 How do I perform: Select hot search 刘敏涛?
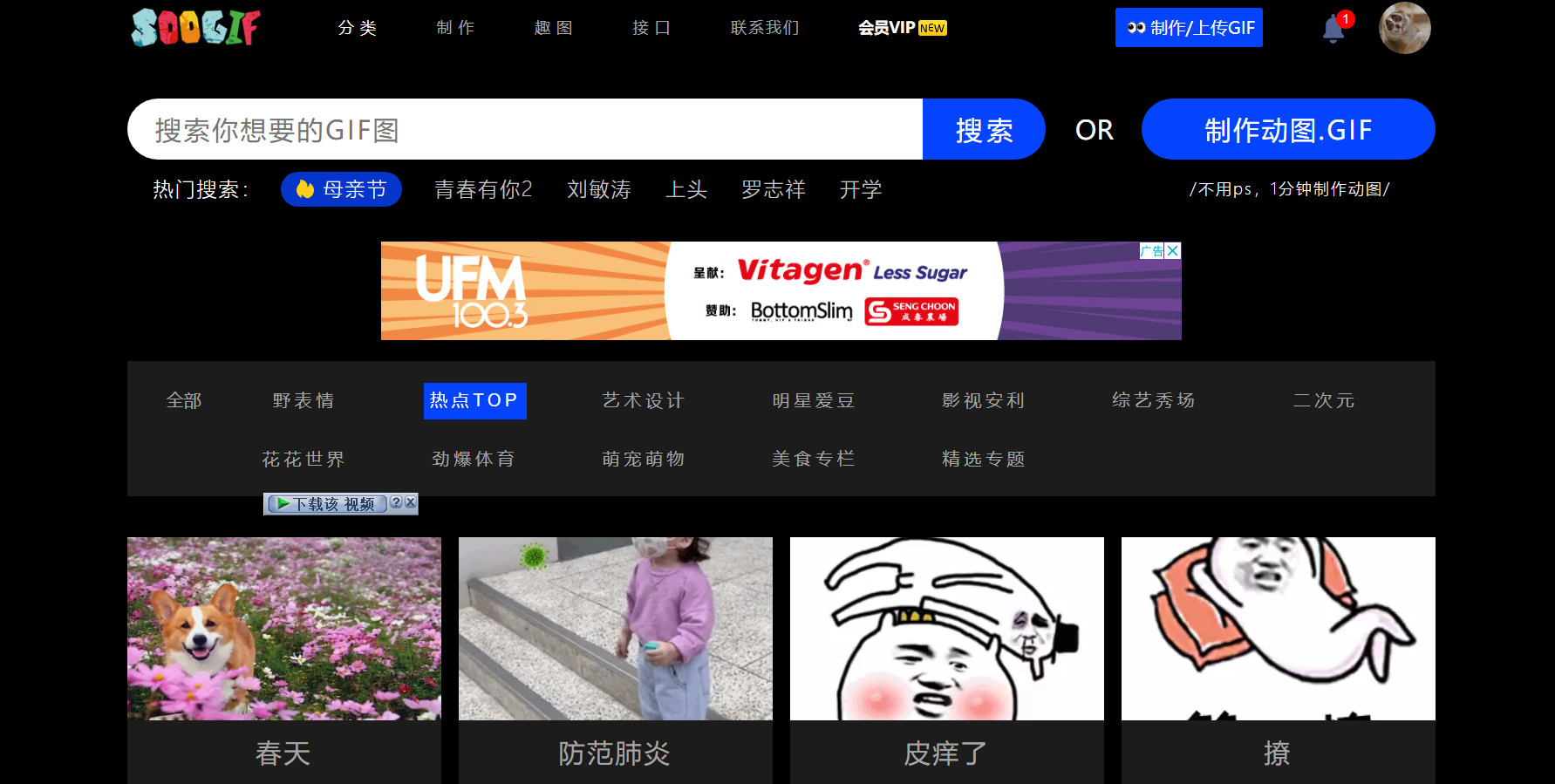point(598,189)
